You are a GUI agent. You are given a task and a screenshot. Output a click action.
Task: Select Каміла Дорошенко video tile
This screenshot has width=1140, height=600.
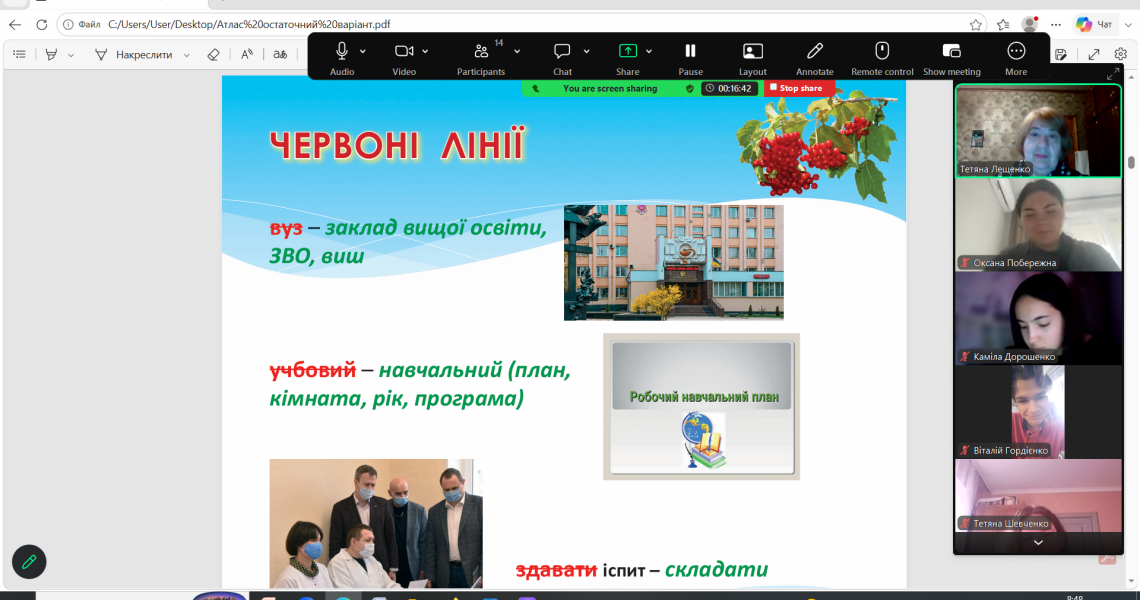click(x=1037, y=319)
